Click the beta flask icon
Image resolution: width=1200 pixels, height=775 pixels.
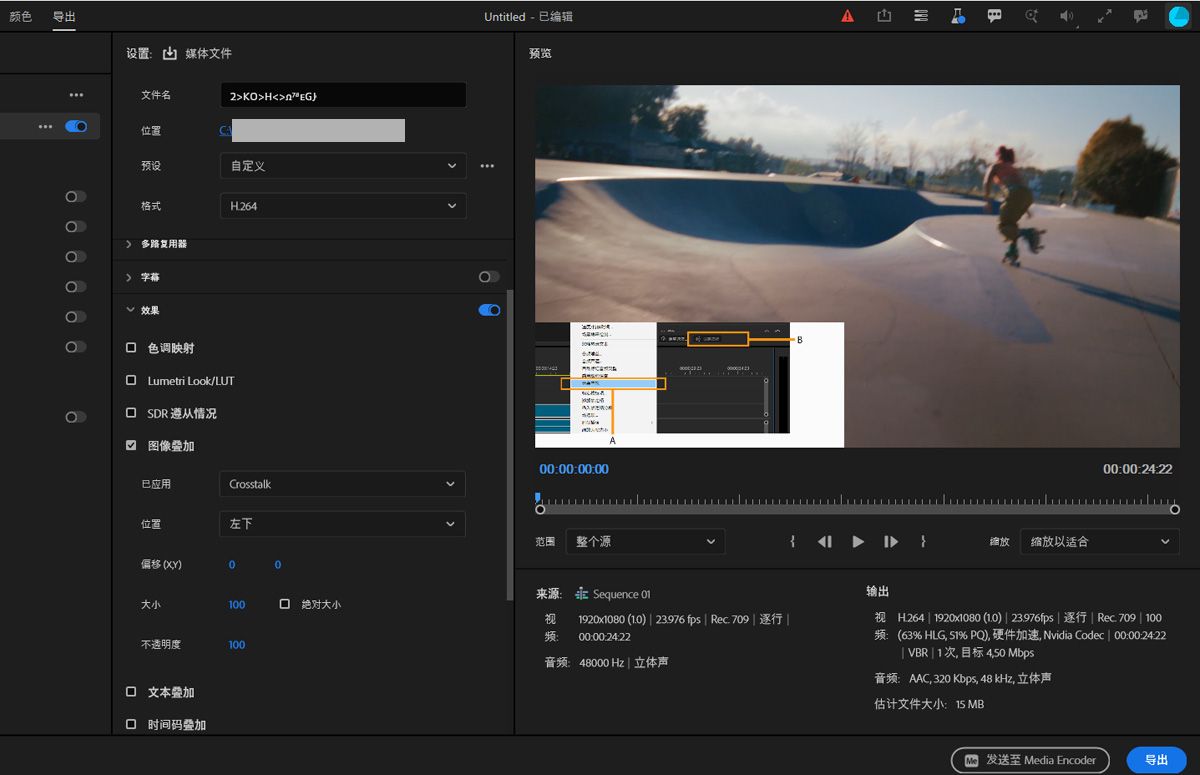point(958,16)
